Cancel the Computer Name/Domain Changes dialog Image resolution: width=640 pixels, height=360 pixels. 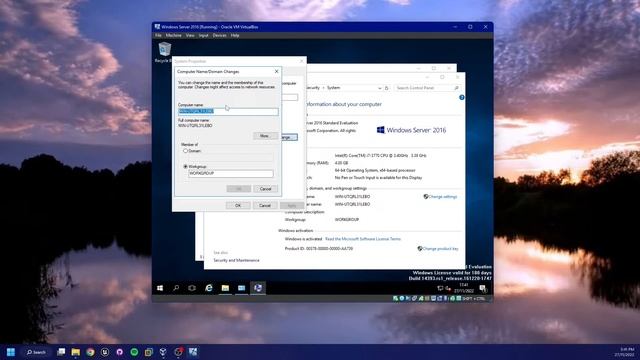point(265,189)
